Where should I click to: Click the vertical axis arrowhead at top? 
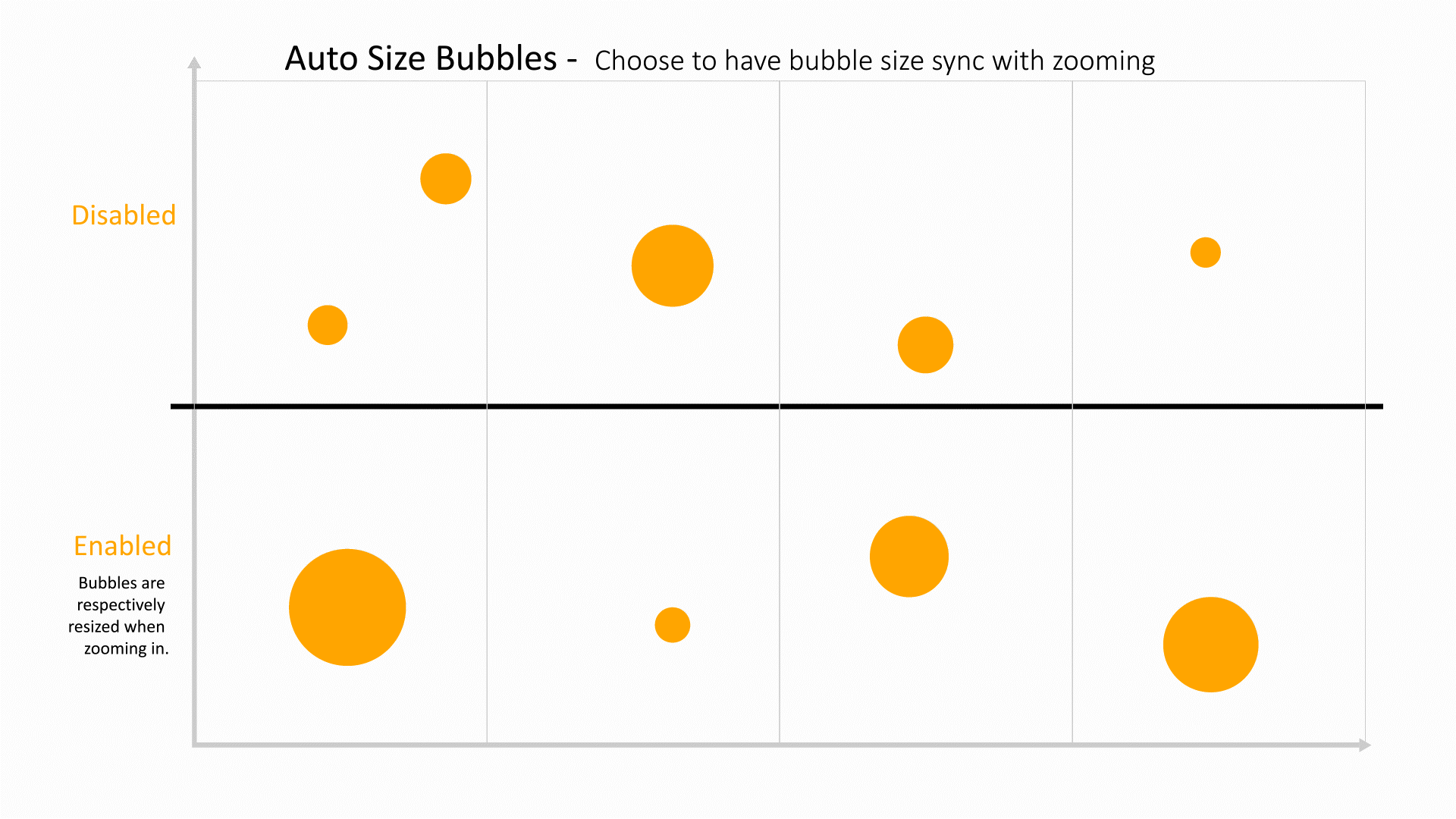point(194,63)
